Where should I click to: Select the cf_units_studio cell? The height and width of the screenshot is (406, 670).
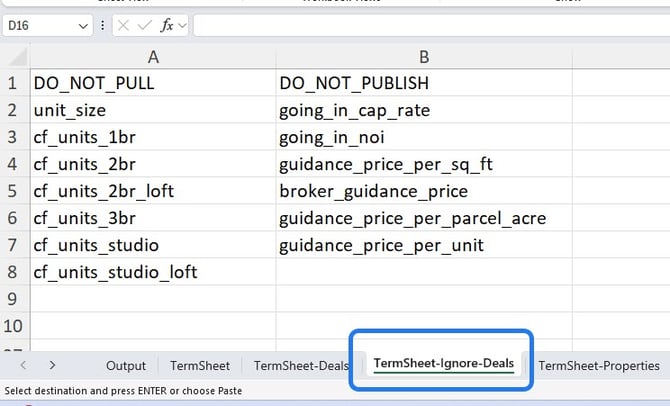tap(153, 244)
